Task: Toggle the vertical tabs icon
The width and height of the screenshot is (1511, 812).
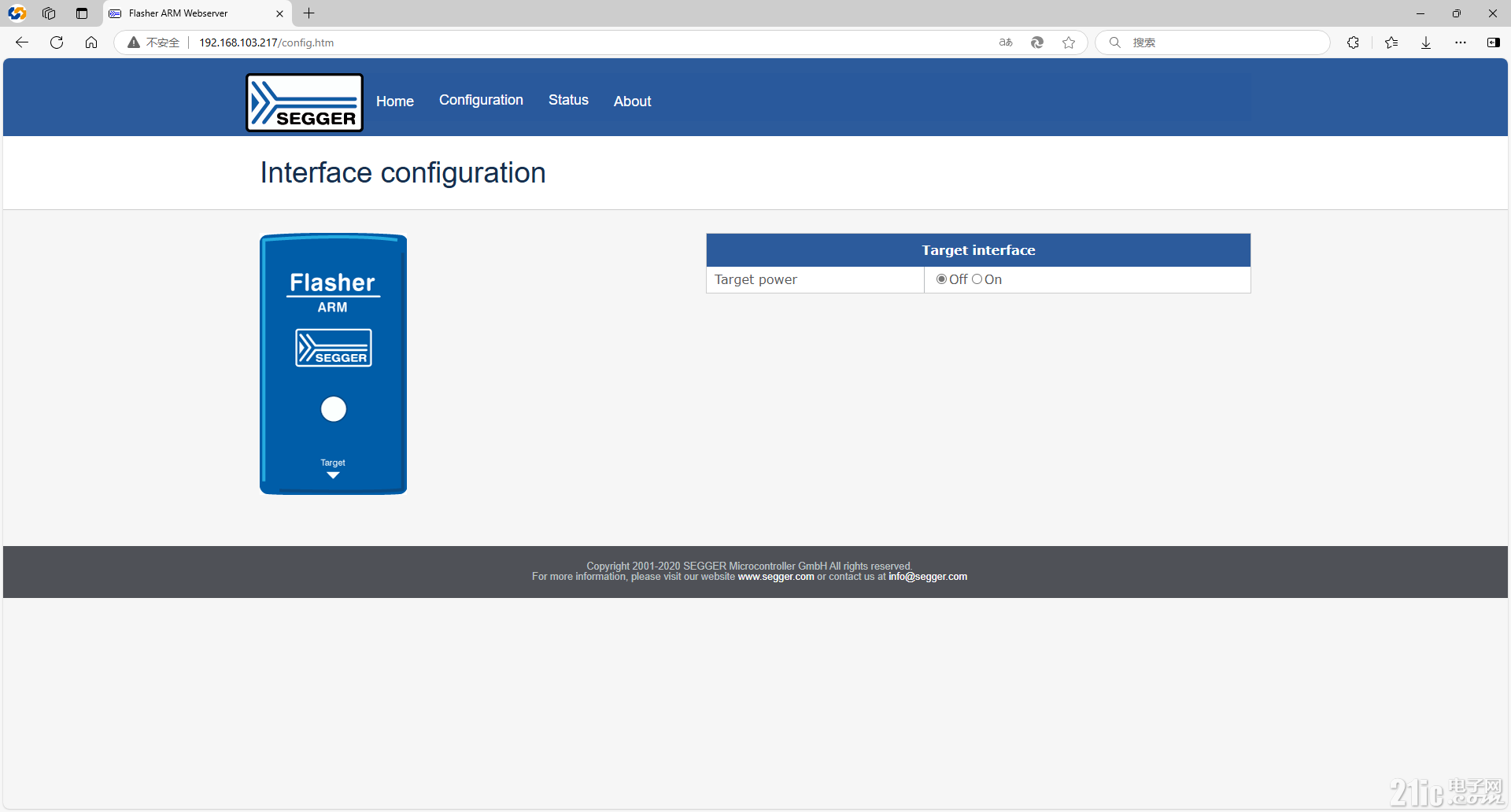Action: [x=82, y=13]
